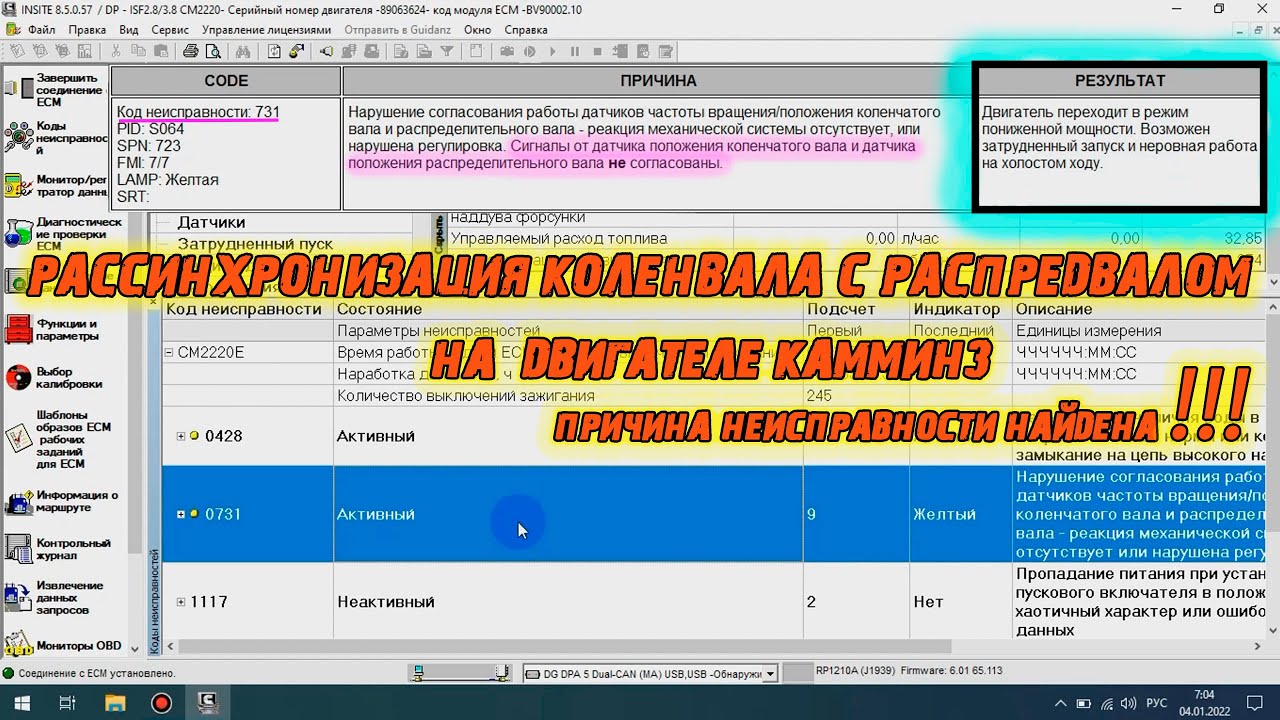This screenshot has width=1280, height=720.
Task: Click the red recorder taskbar icon
Action: point(161,703)
